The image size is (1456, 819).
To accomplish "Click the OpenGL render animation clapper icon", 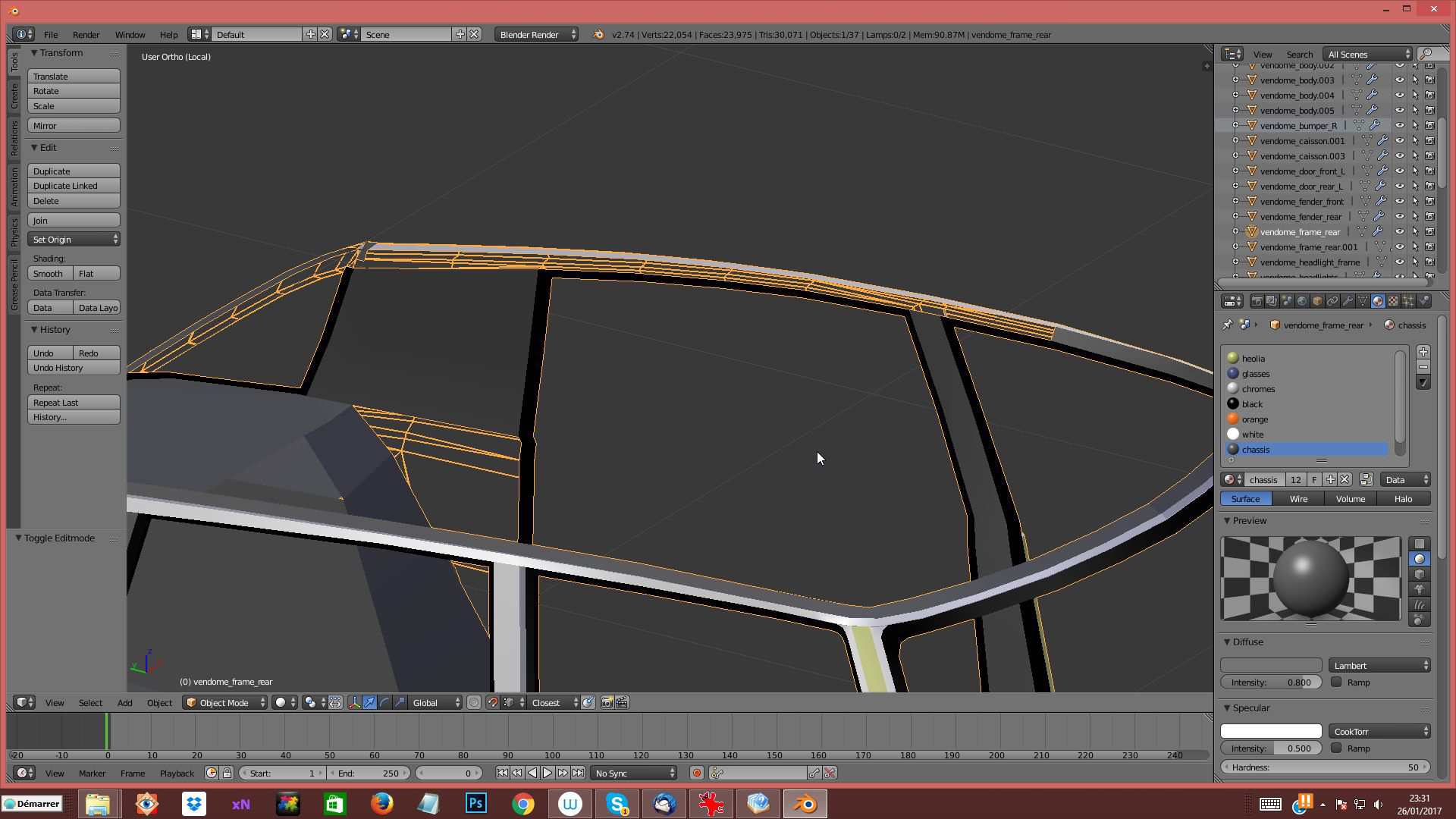I will [x=622, y=702].
